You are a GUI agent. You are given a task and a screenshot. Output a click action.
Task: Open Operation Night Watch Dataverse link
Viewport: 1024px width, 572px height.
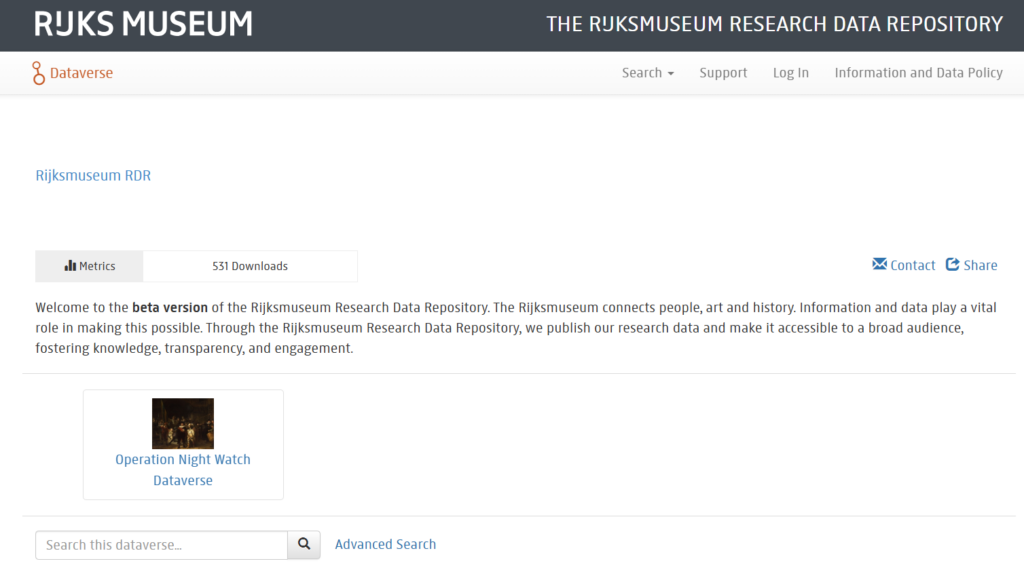(183, 469)
